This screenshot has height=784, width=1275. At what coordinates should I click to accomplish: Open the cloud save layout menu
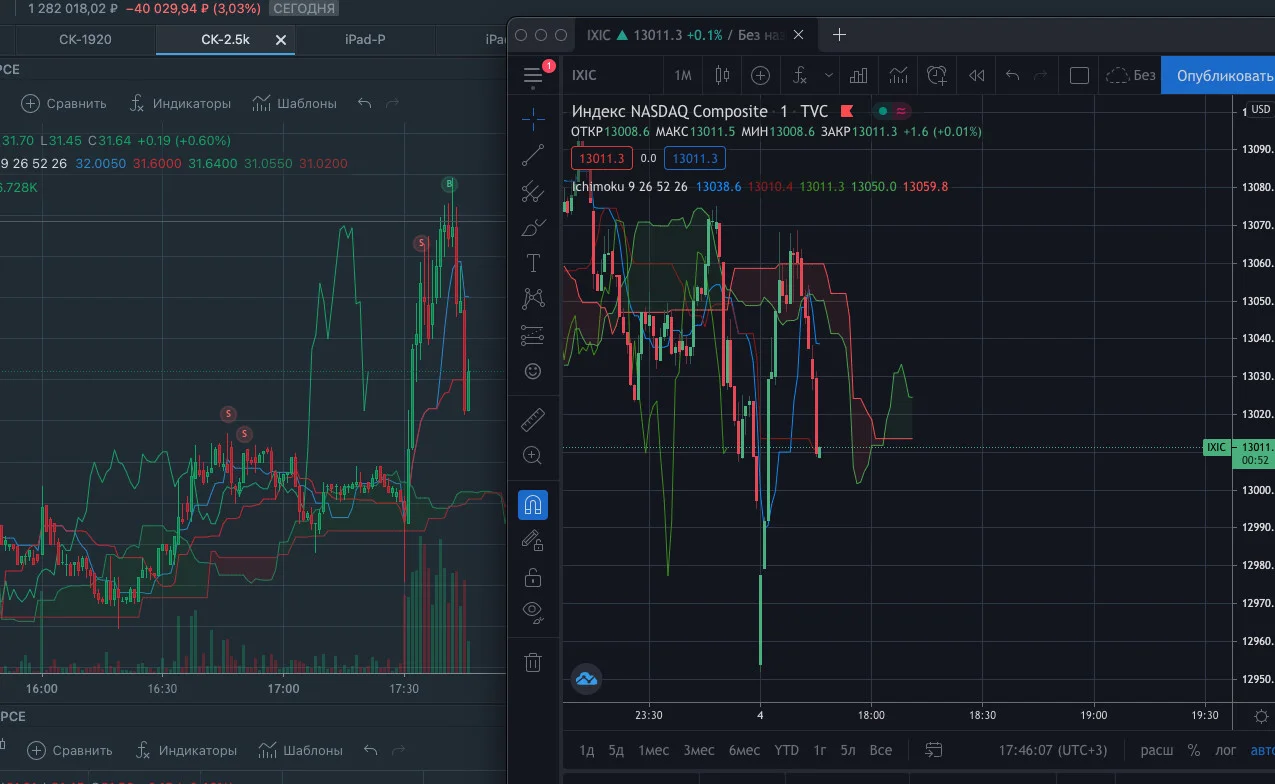(x=1130, y=75)
